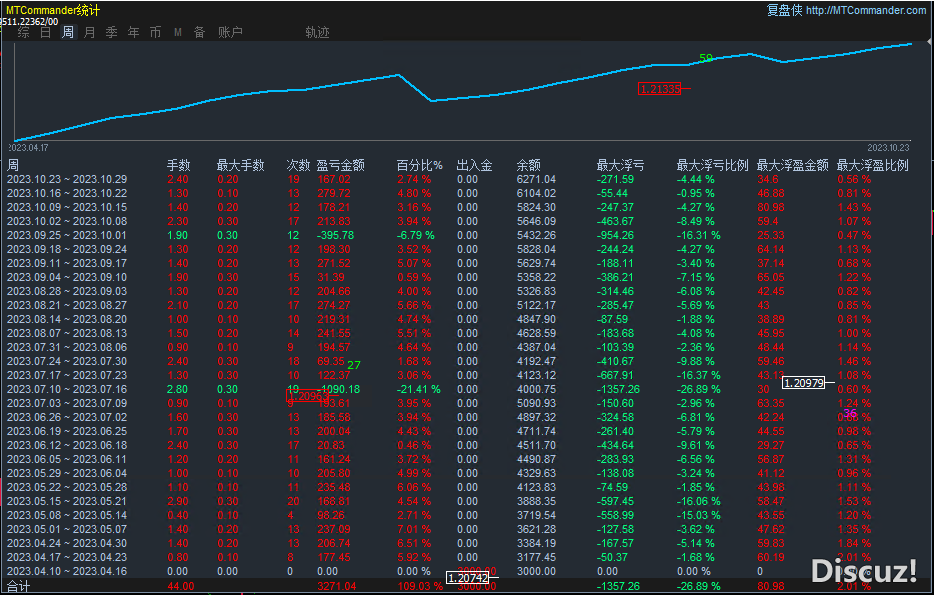This screenshot has width=934, height=595.
Task: Switch to the 月 monthly tab
Action: [x=90, y=32]
